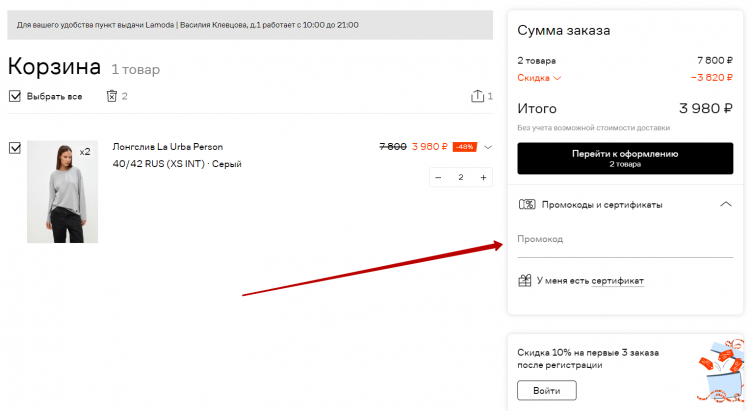Click the share cart icon
752x411 pixels.
[476, 96]
